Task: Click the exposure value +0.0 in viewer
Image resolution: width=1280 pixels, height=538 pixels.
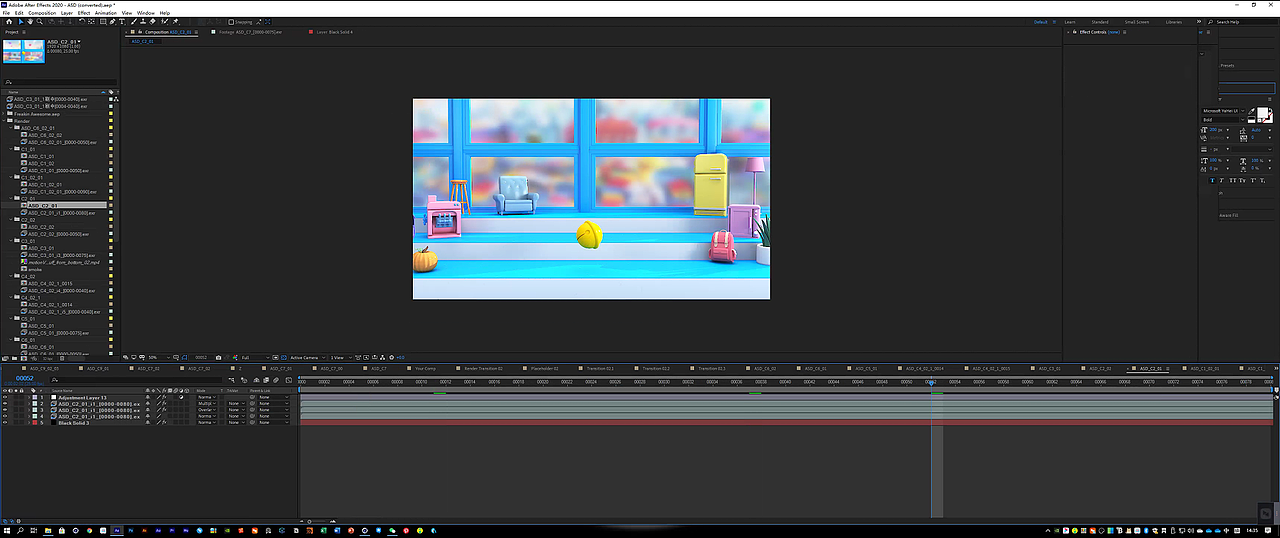Action: tap(401, 357)
